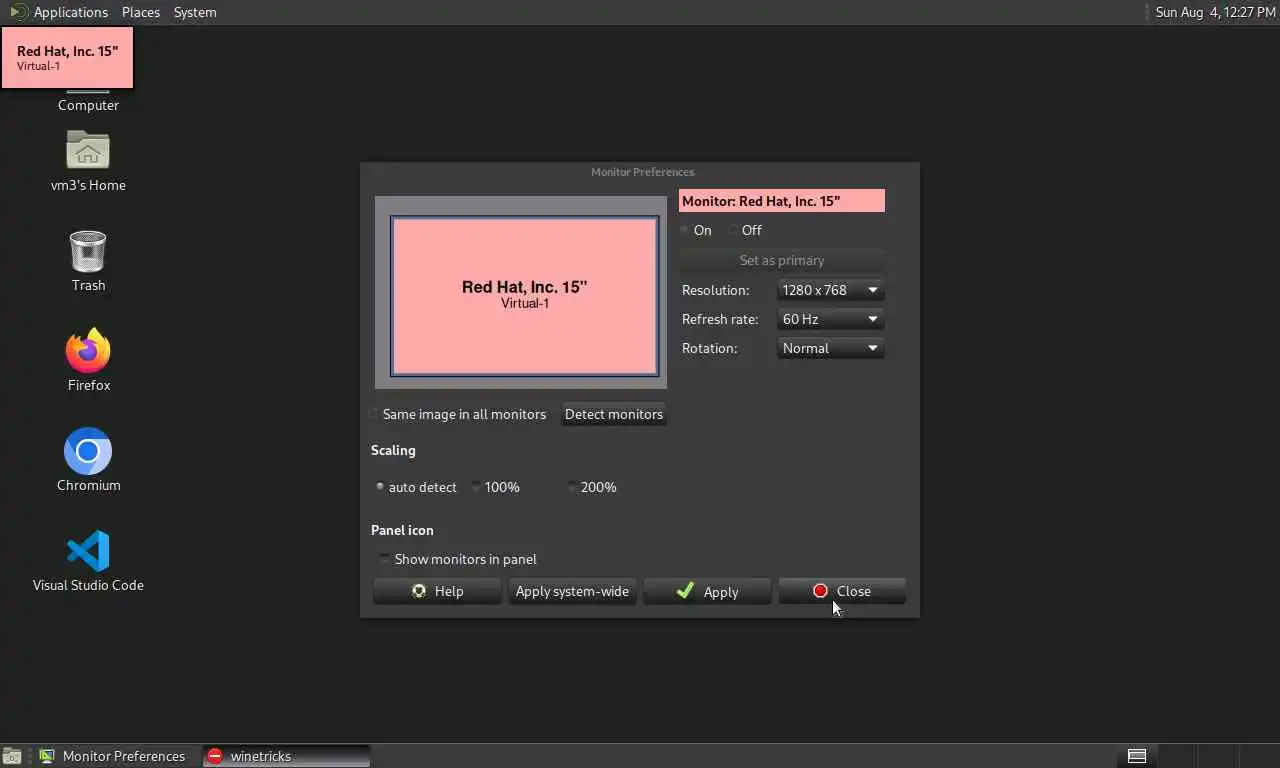Open the Rotation dropdown
Viewport: 1280px width, 768px height.
[831, 348]
